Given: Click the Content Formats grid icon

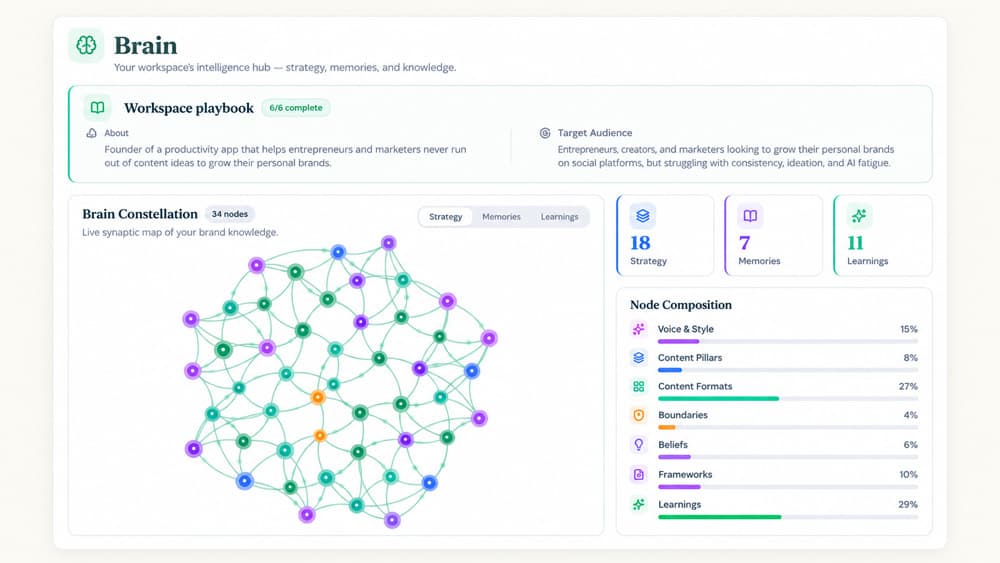Looking at the screenshot, I should coord(638,386).
